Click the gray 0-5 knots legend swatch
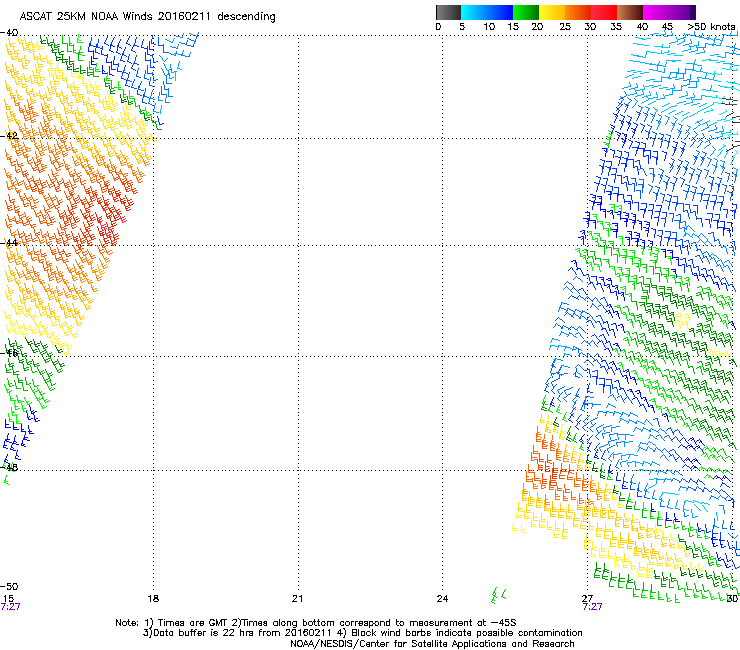Screen dimensions: 740x650 pyautogui.click(x=448, y=12)
